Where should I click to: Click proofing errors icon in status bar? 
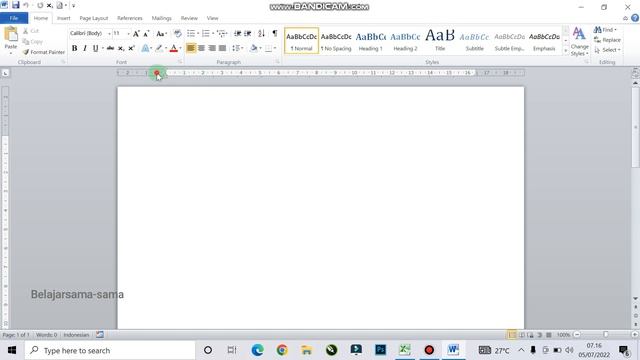100,335
